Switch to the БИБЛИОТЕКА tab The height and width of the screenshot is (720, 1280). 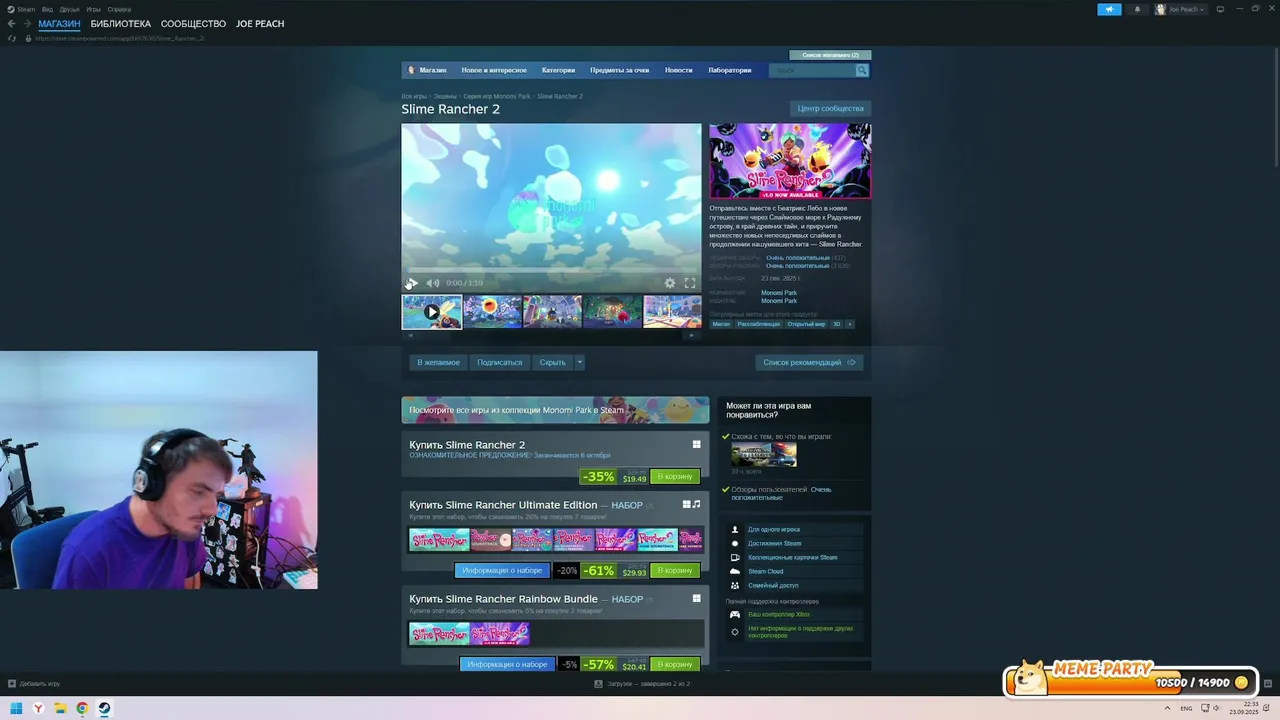(120, 24)
